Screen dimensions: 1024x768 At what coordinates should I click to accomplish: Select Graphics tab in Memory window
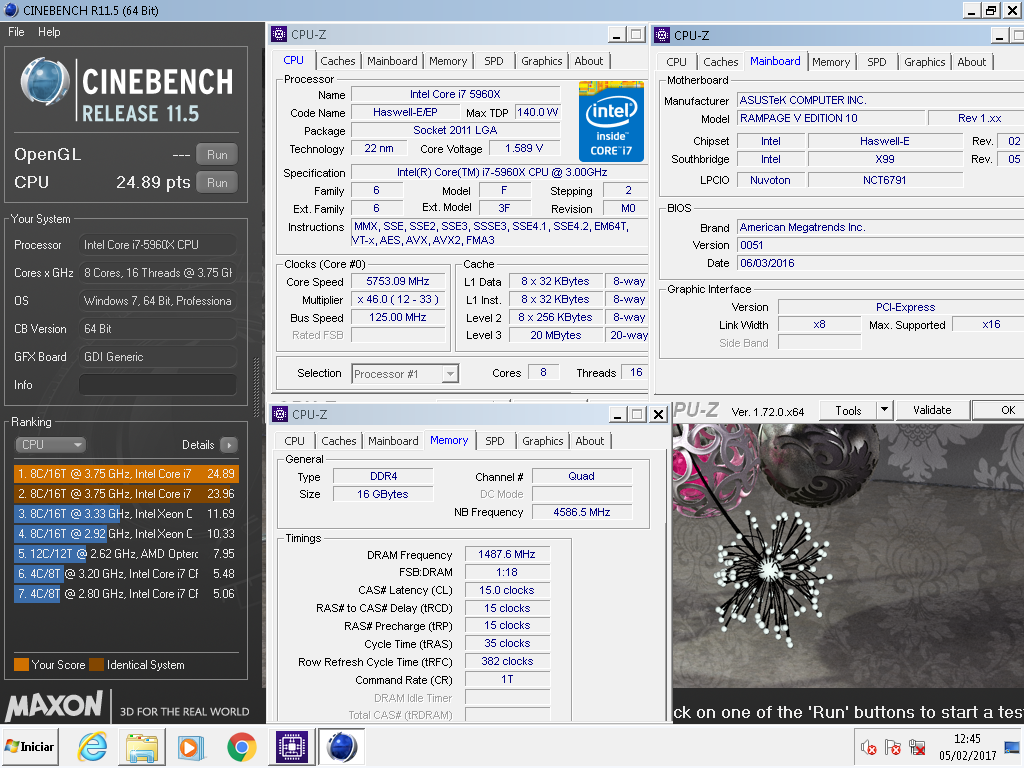(543, 441)
